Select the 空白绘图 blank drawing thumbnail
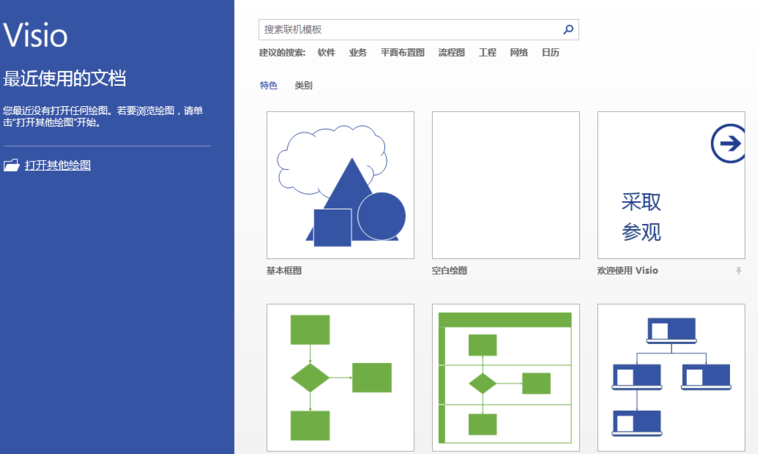The height and width of the screenshot is (454, 758). pos(505,185)
